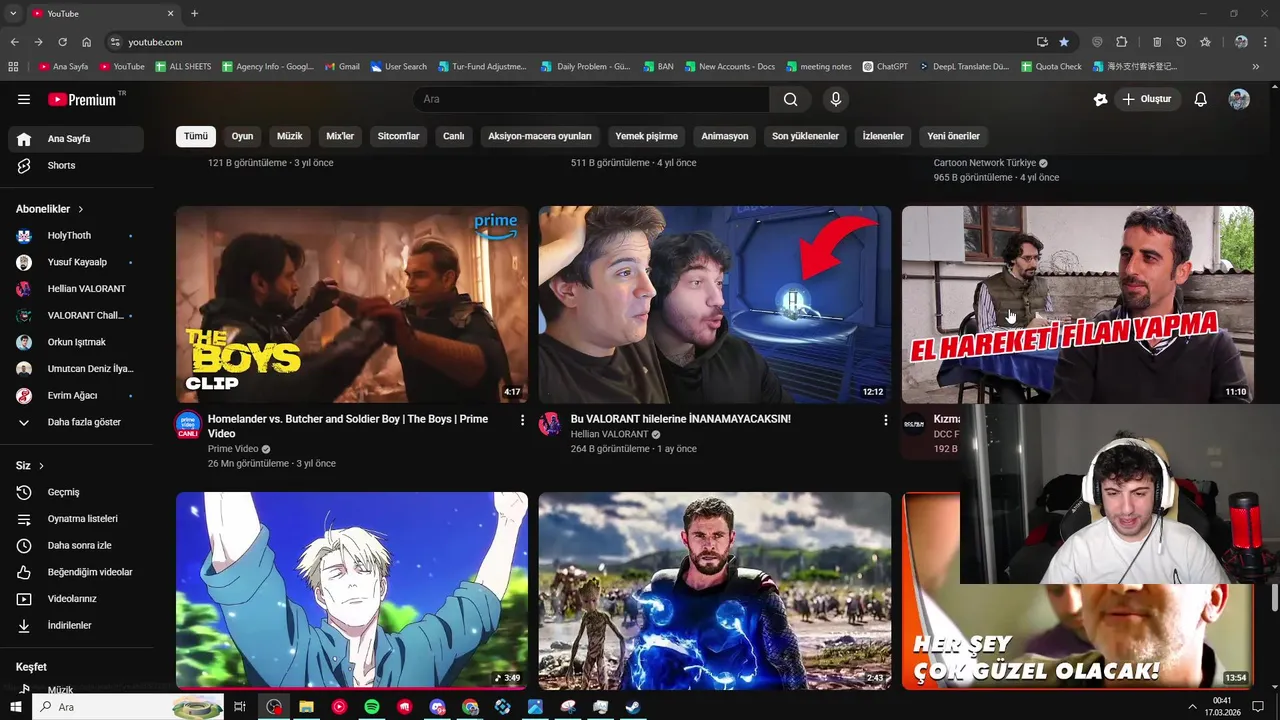
Task: Select the Oyun filter chip
Action: tap(243, 136)
